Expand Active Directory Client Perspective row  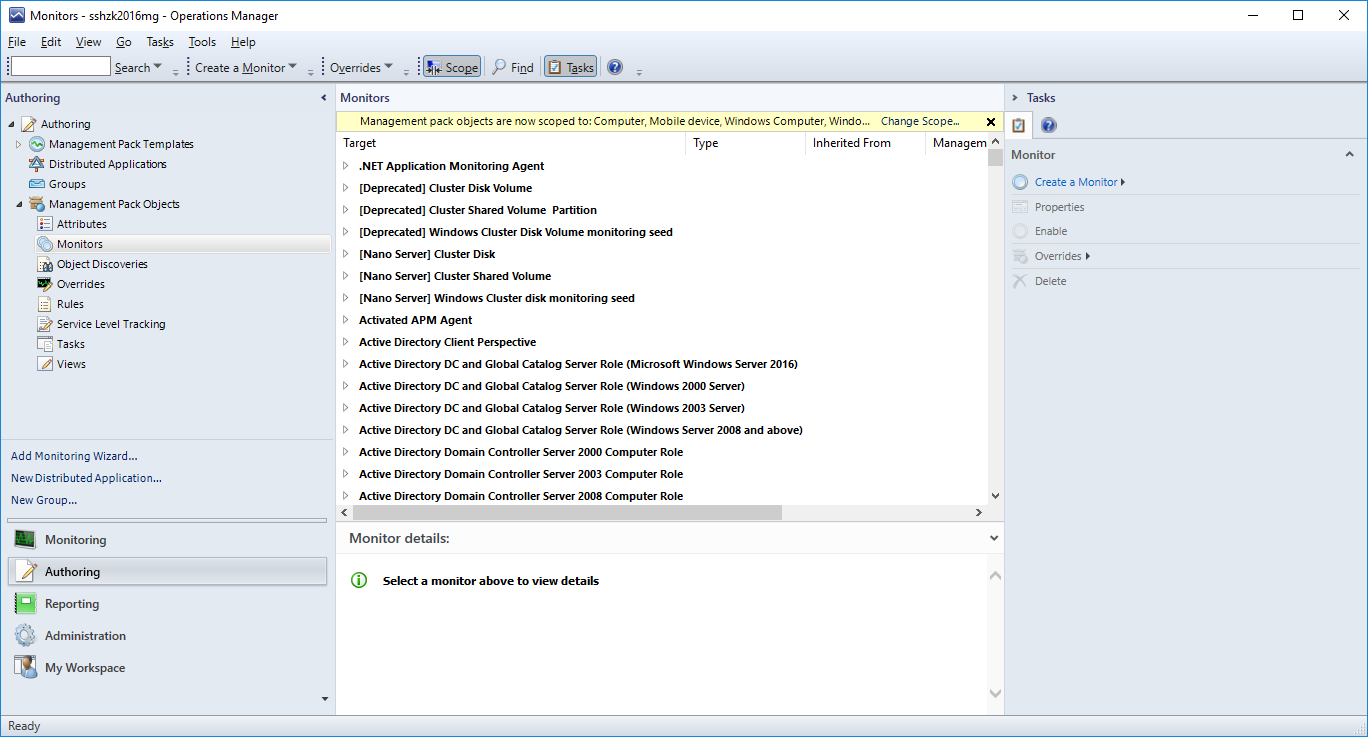tap(346, 342)
